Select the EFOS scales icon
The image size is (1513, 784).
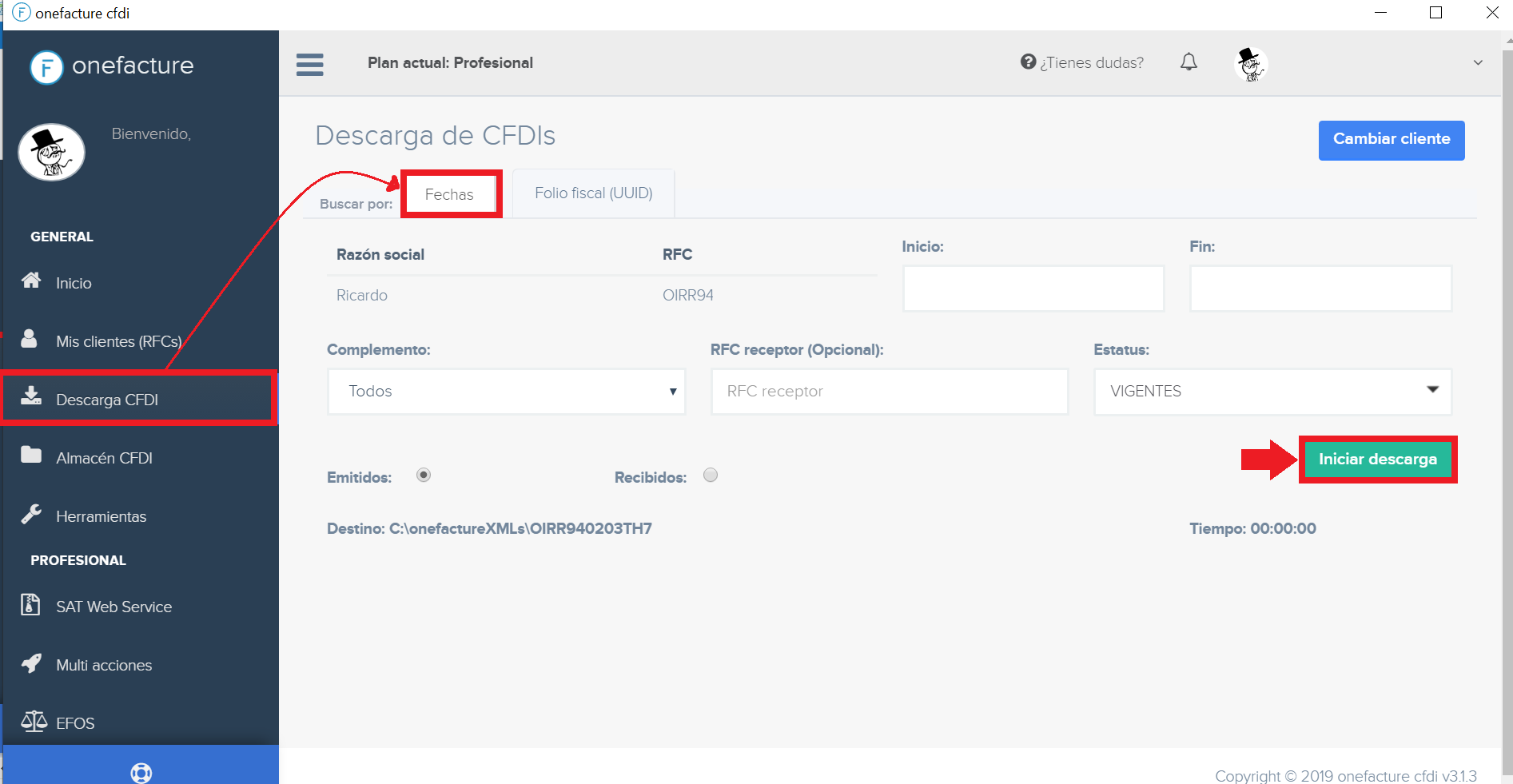click(x=35, y=722)
